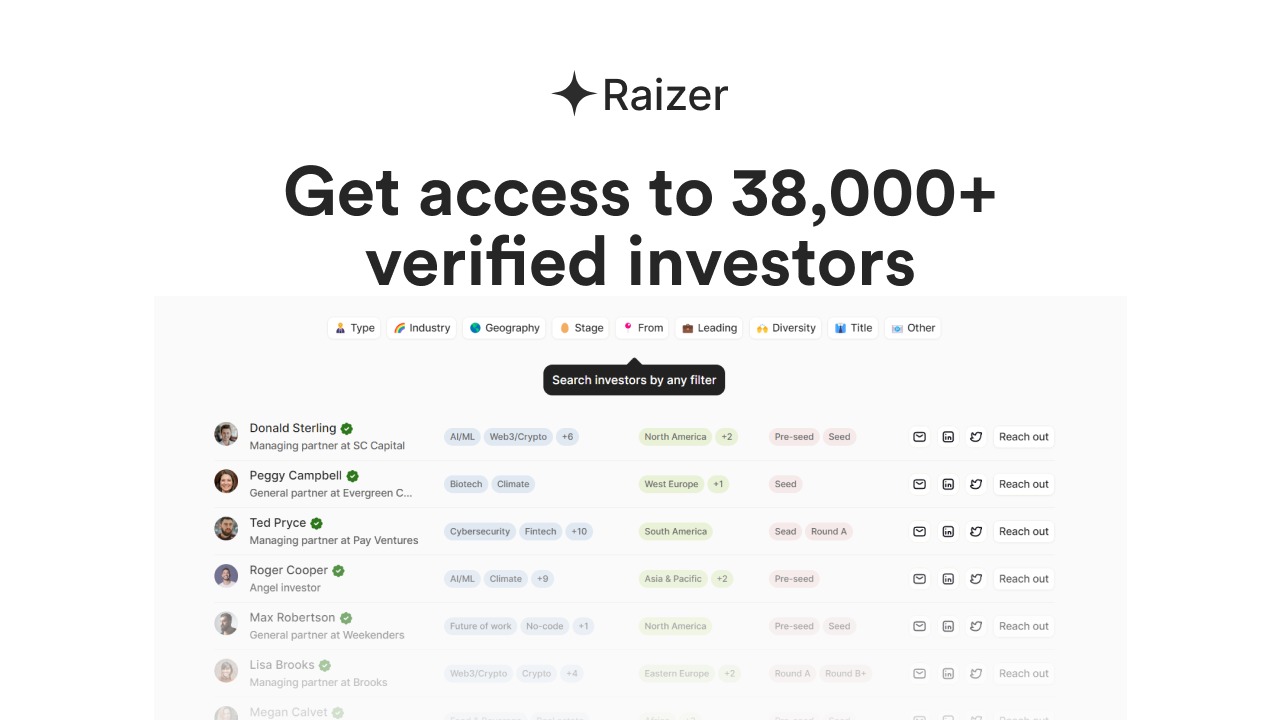Choose the Diversity filter

pos(785,328)
